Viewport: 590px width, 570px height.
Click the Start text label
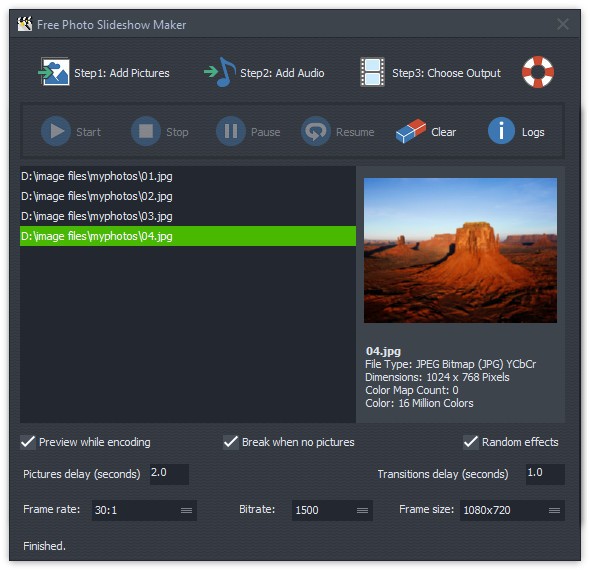88,132
